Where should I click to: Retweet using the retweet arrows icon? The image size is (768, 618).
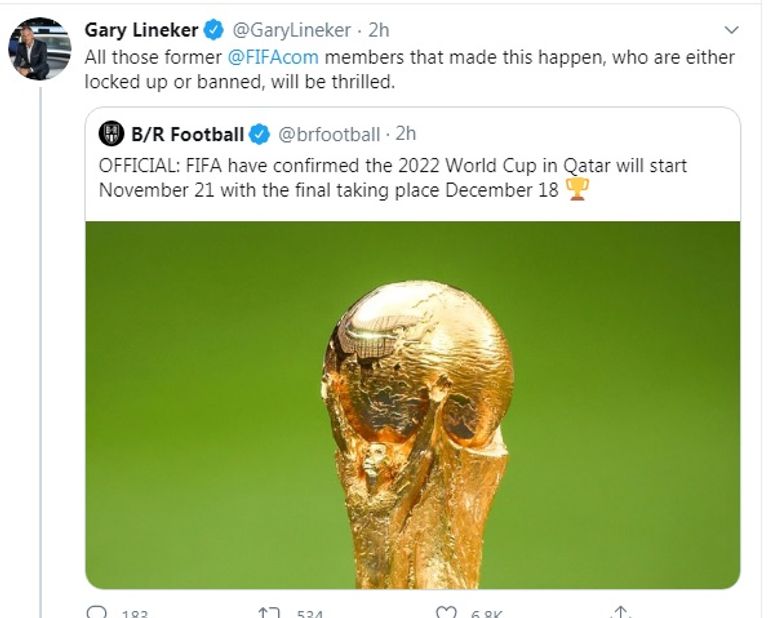coord(269,612)
